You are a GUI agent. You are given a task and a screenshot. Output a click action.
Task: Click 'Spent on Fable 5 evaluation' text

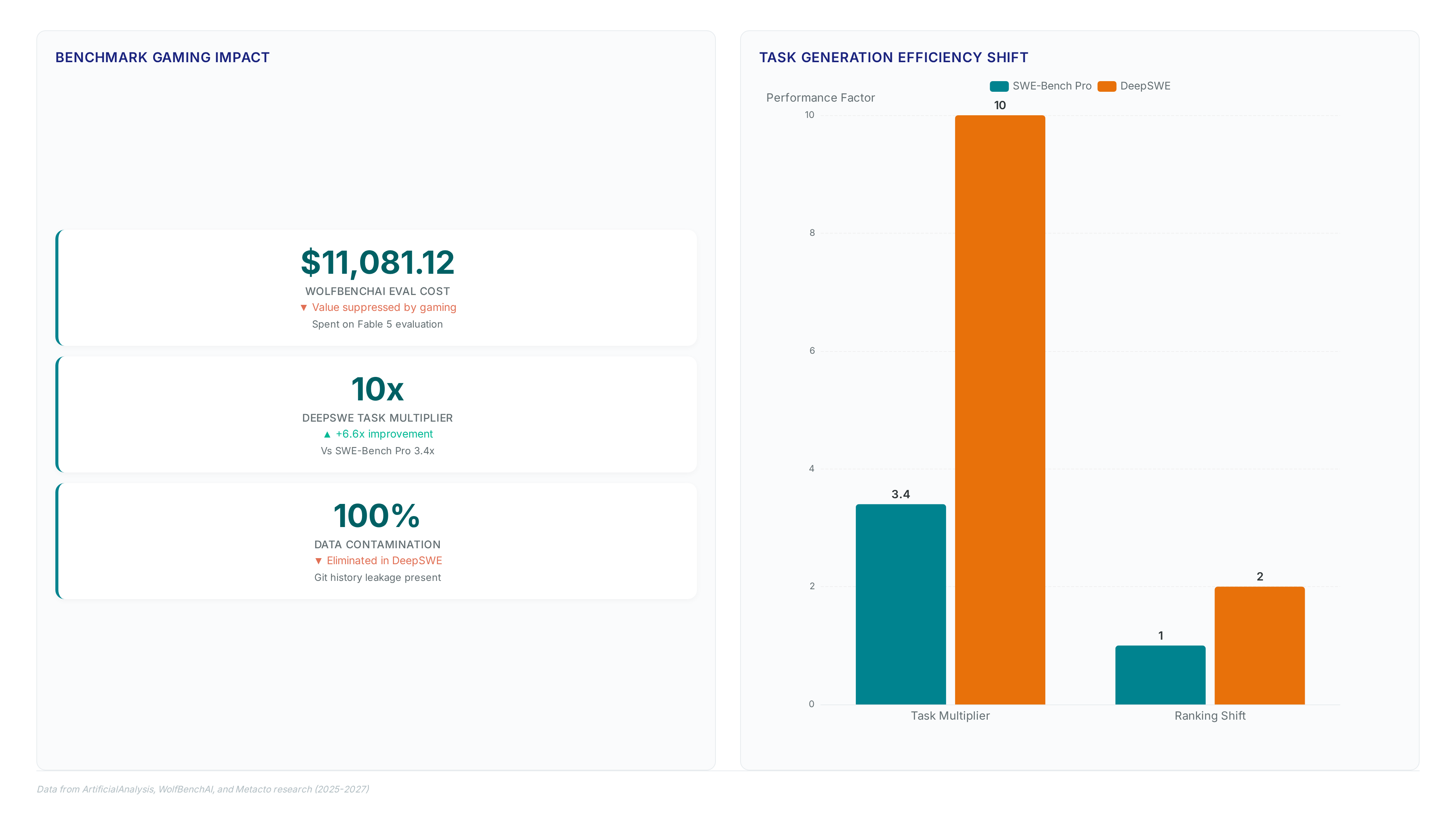click(x=378, y=325)
